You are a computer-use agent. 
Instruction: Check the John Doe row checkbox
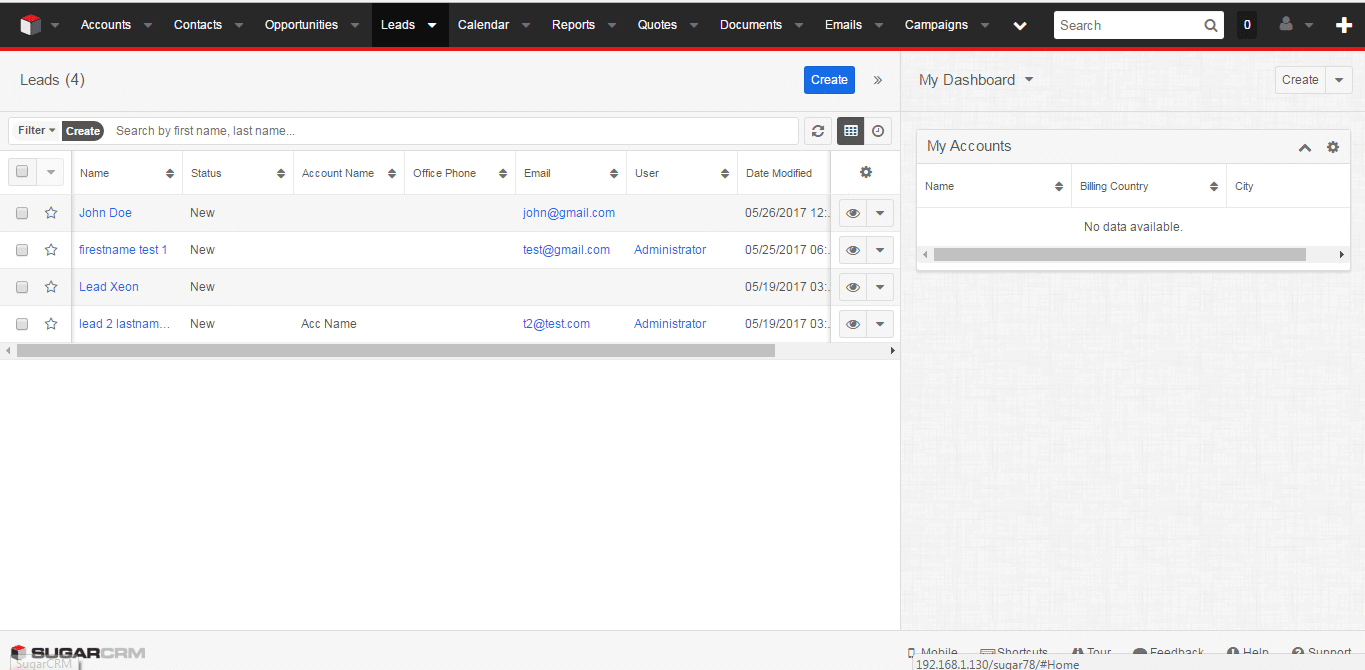[22, 213]
